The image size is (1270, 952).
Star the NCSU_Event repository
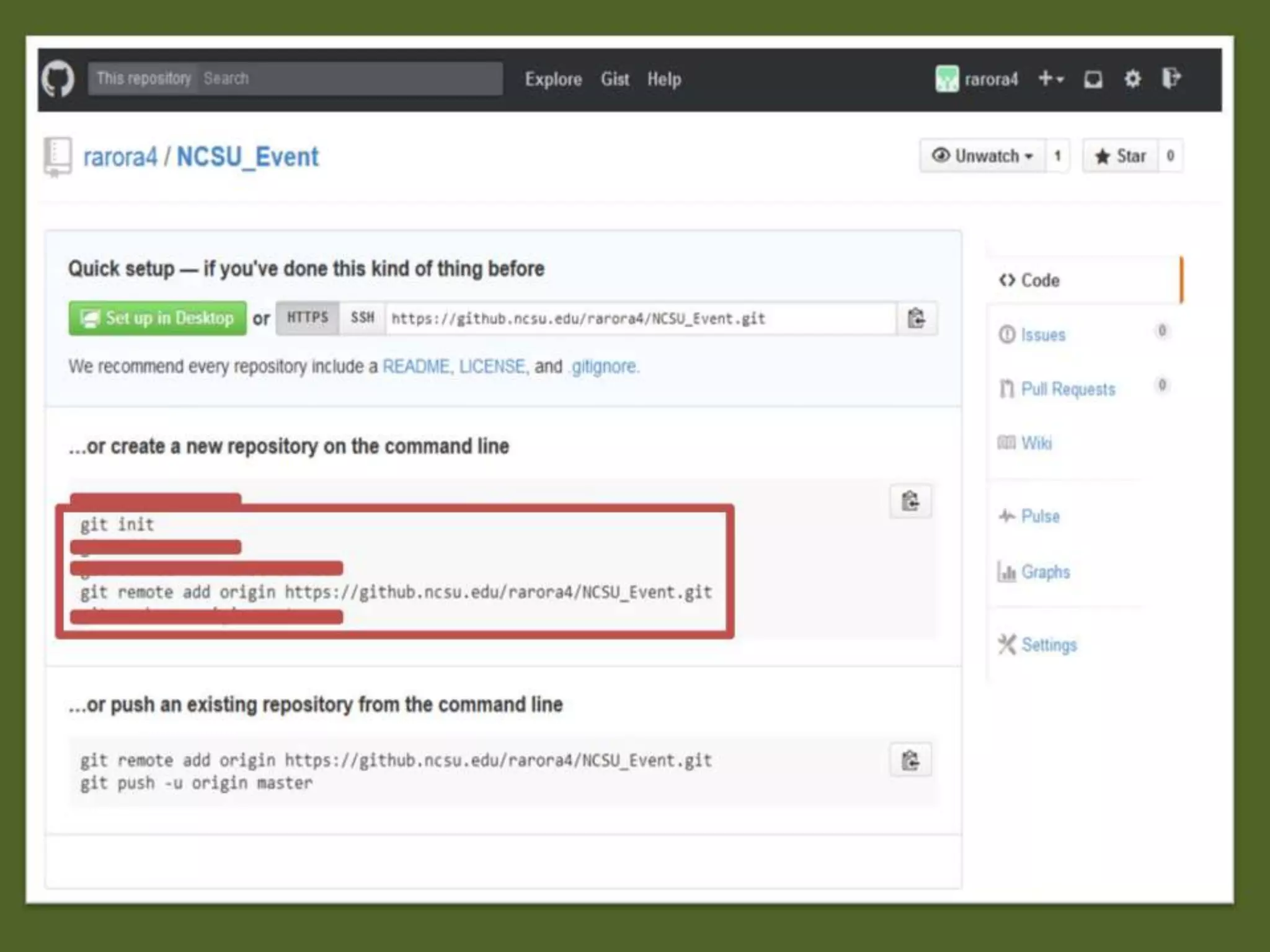click(x=1121, y=156)
